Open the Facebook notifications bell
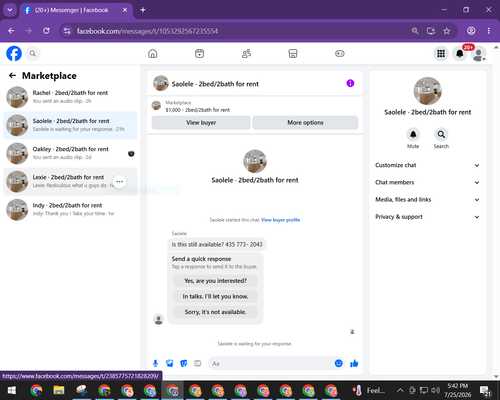This screenshot has height=400, width=500. [460, 53]
